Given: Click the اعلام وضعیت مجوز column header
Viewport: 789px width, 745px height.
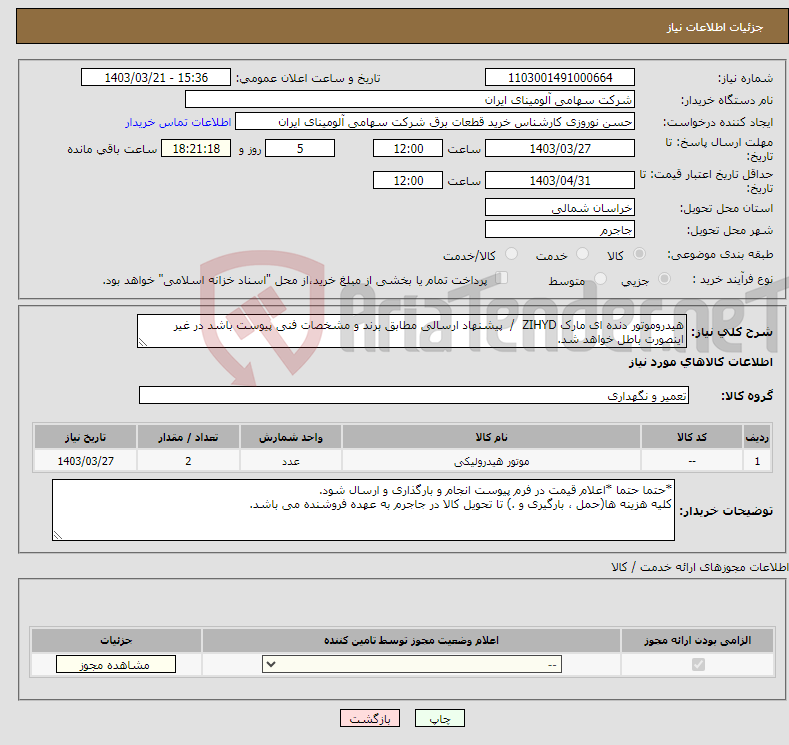Looking at the screenshot, I should point(411,640).
